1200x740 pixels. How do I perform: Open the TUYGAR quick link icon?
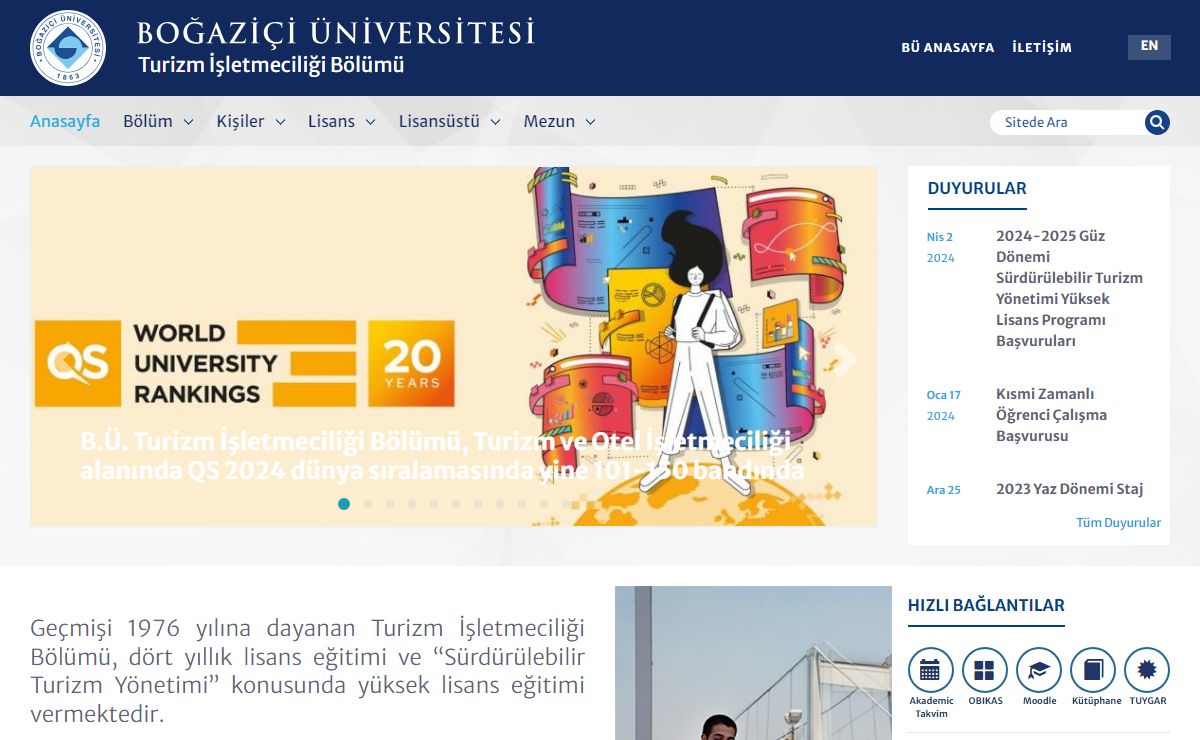click(x=1147, y=670)
